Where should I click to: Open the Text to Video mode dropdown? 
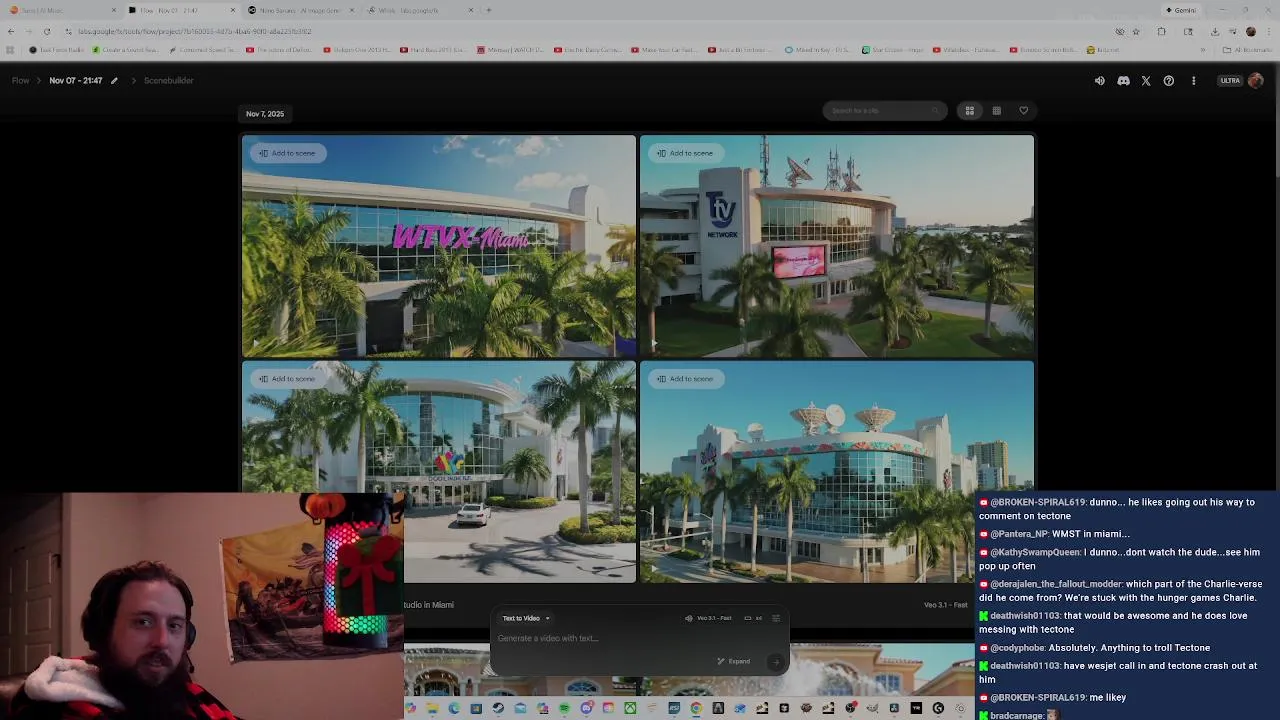tap(525, 618)
